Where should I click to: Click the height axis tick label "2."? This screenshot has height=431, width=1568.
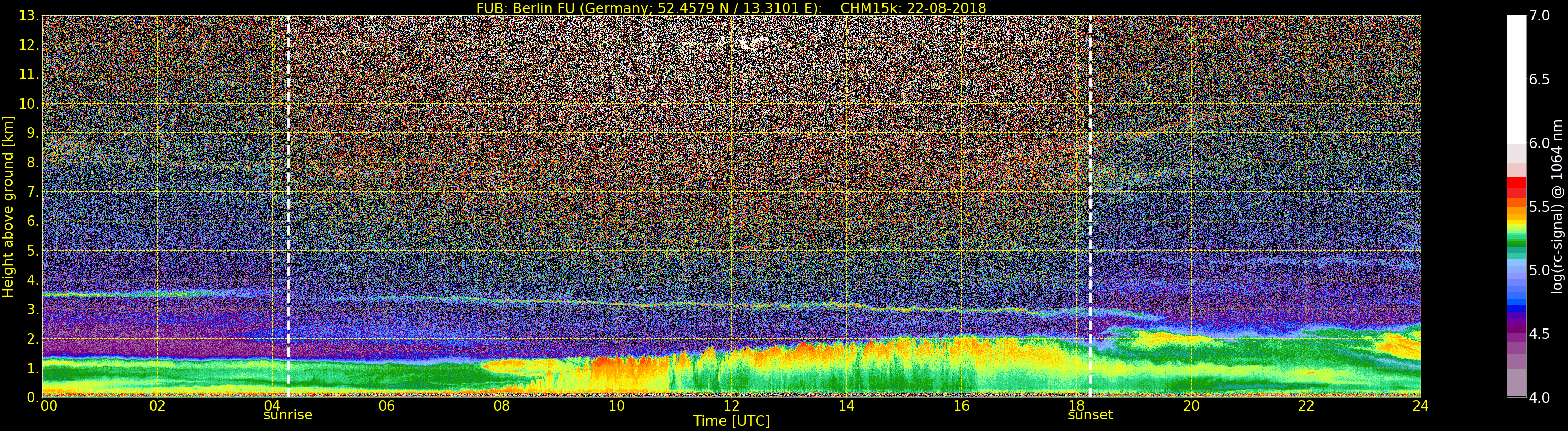click(x=32, y=338)
